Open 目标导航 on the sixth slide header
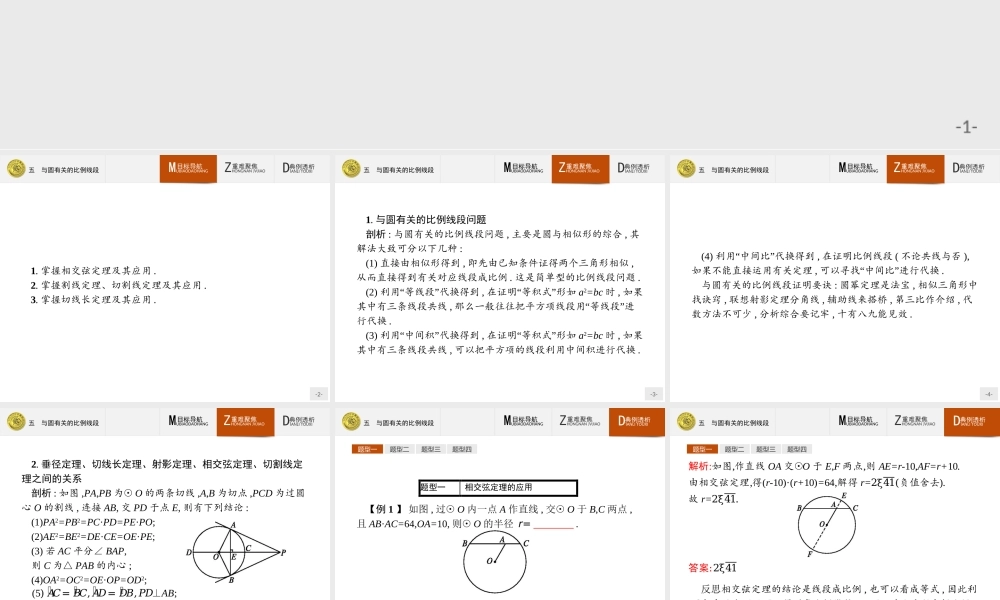Viewport: 1000px width, 600px height. click(855, 422)
